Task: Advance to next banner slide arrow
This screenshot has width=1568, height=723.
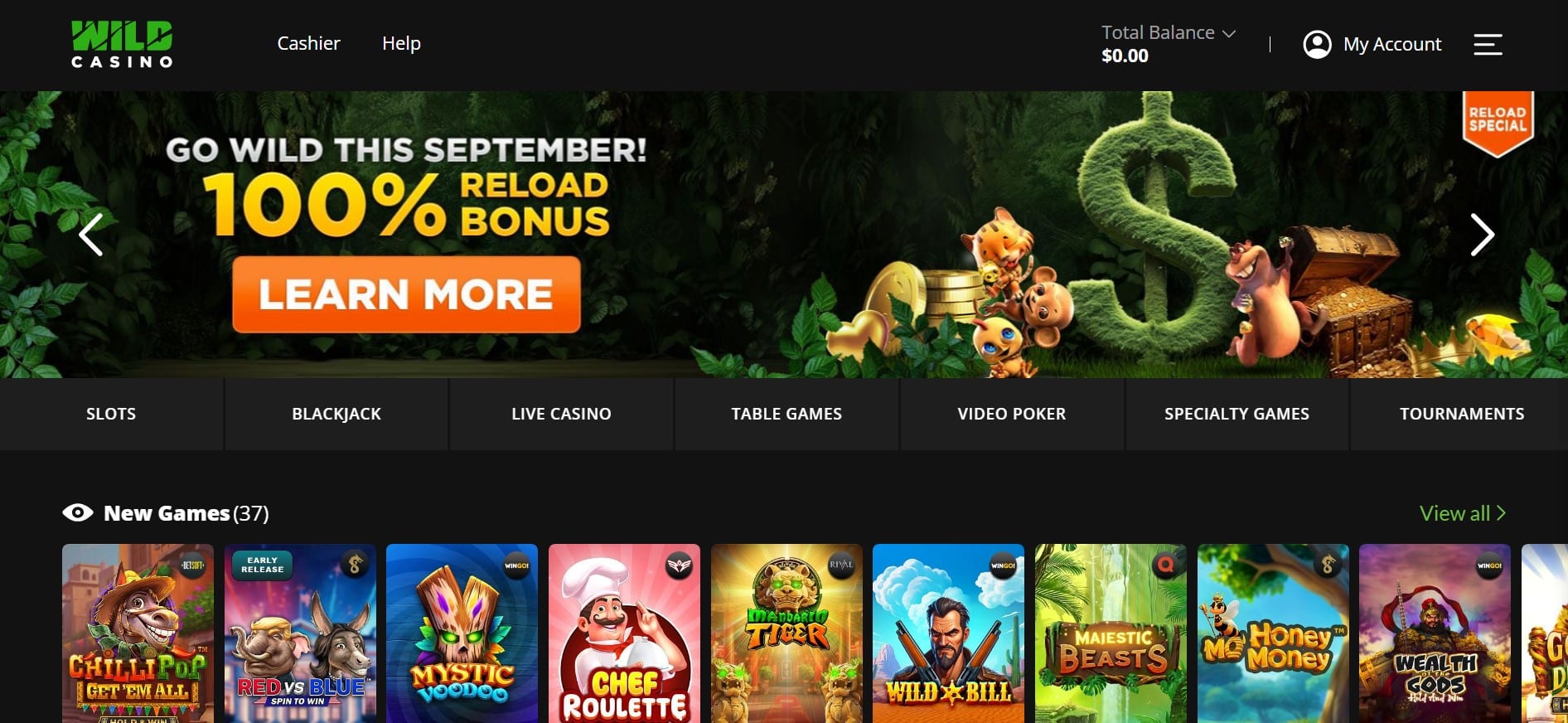Action: tap(1482, 235)
